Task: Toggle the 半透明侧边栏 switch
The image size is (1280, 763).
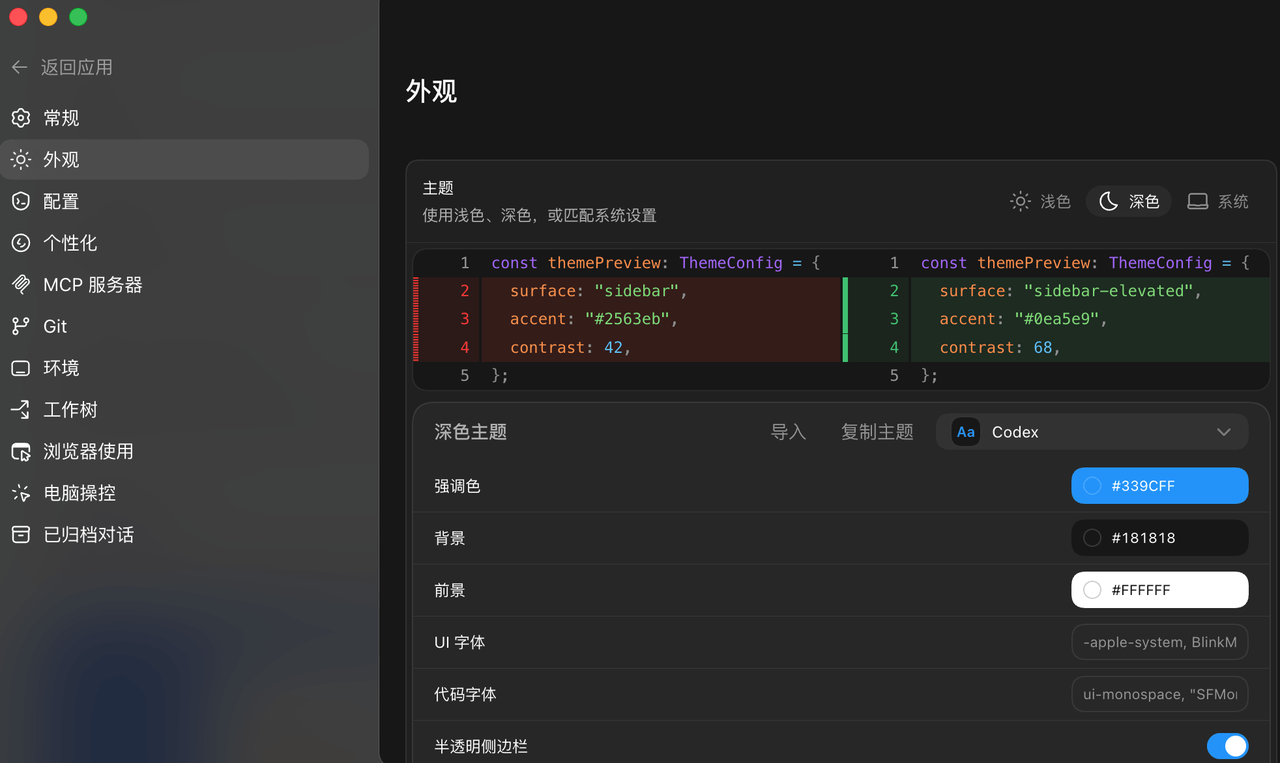Action: tap(1227, 746)
